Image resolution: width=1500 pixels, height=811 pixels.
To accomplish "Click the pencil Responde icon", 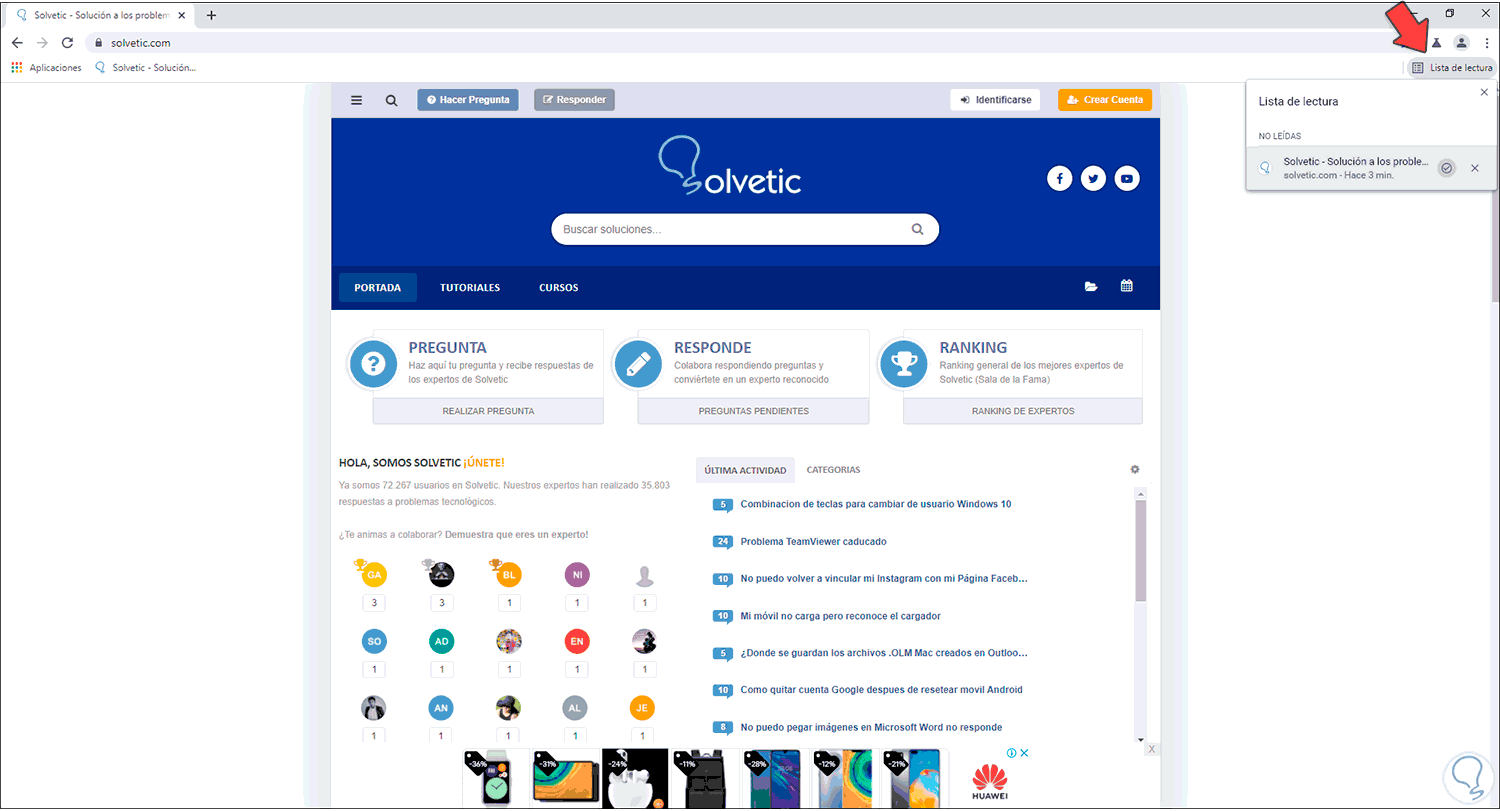I will point(637,363).
